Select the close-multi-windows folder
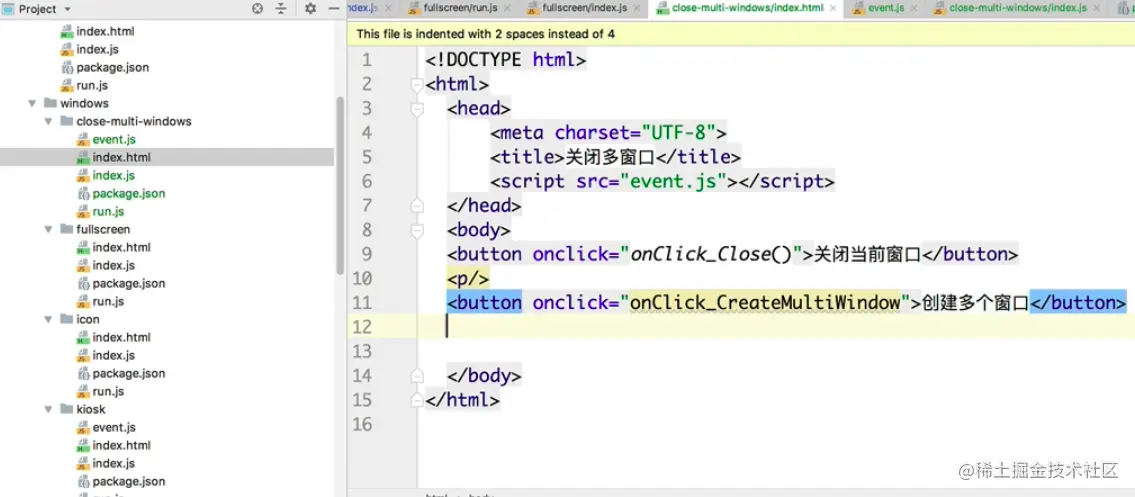This screenshot has width=1135, height=497. pos(134,122)
